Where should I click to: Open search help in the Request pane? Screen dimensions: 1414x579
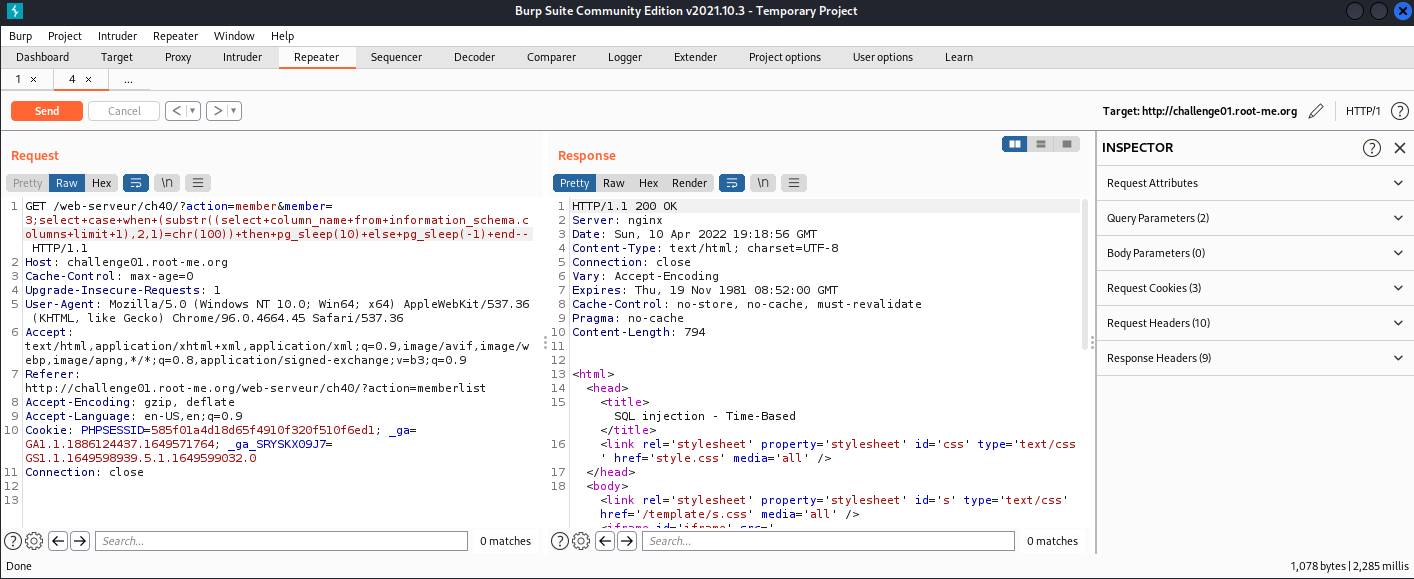click(x=13, y=541)
